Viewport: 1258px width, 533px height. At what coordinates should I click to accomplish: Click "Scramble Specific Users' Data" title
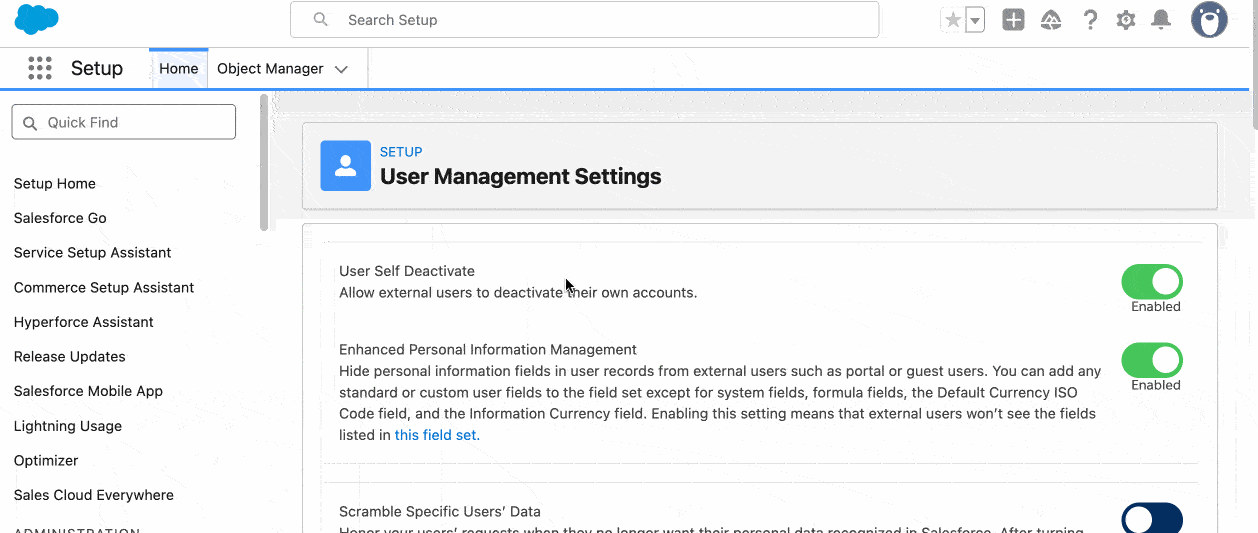tap(440, 512)
